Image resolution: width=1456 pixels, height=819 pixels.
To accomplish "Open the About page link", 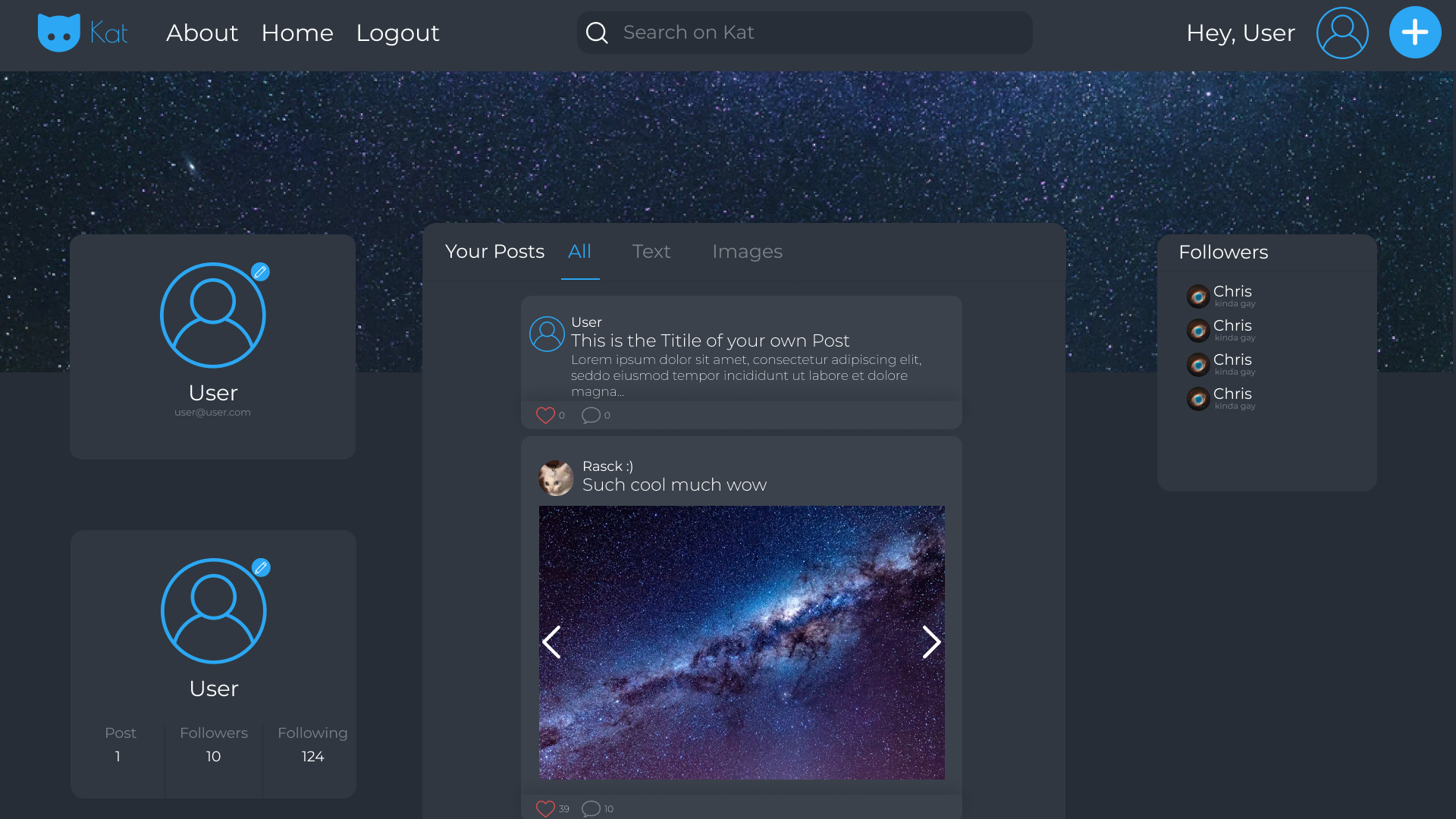I will (202, 33).
